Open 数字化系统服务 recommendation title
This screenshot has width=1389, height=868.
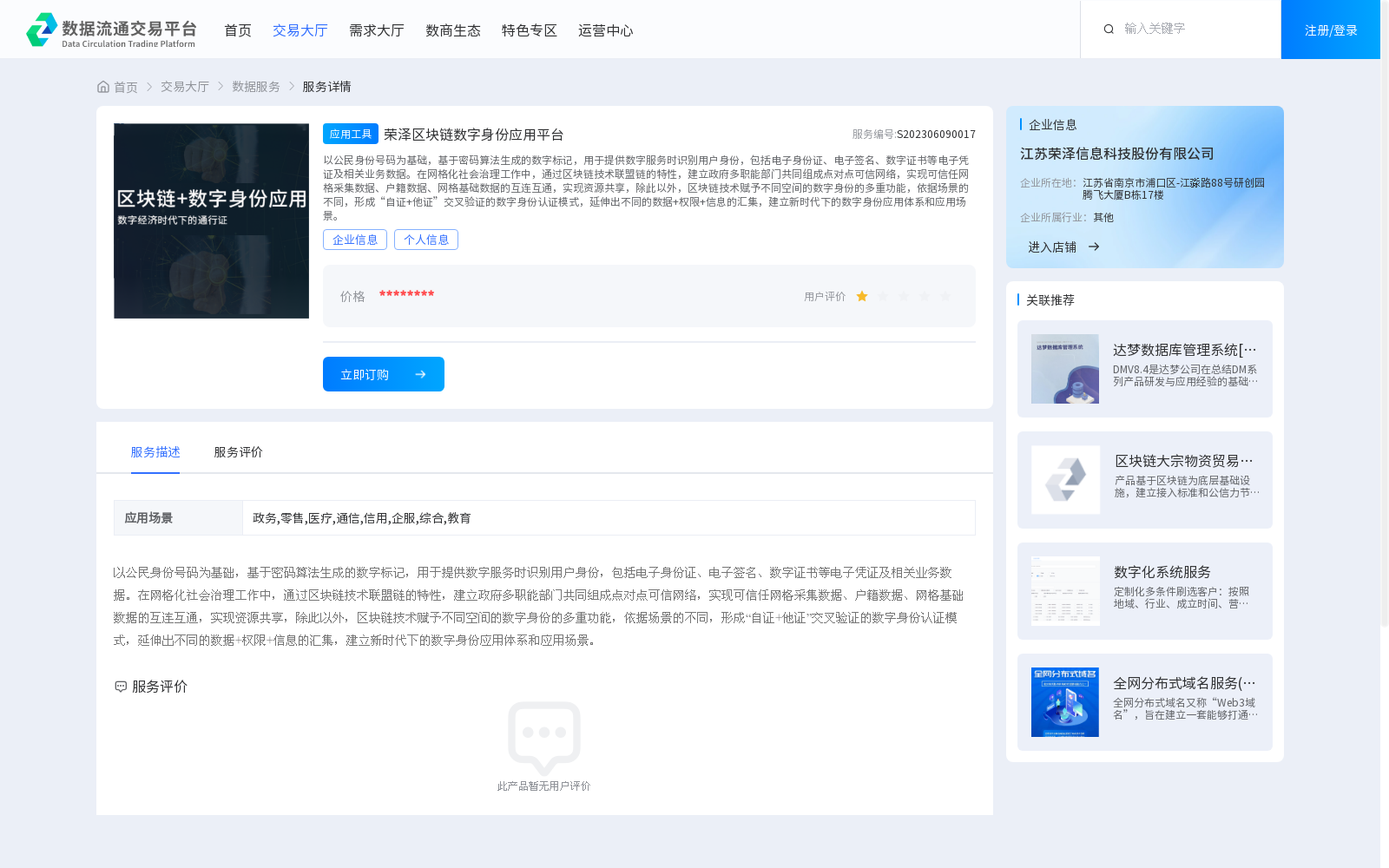click(1162, 572)
